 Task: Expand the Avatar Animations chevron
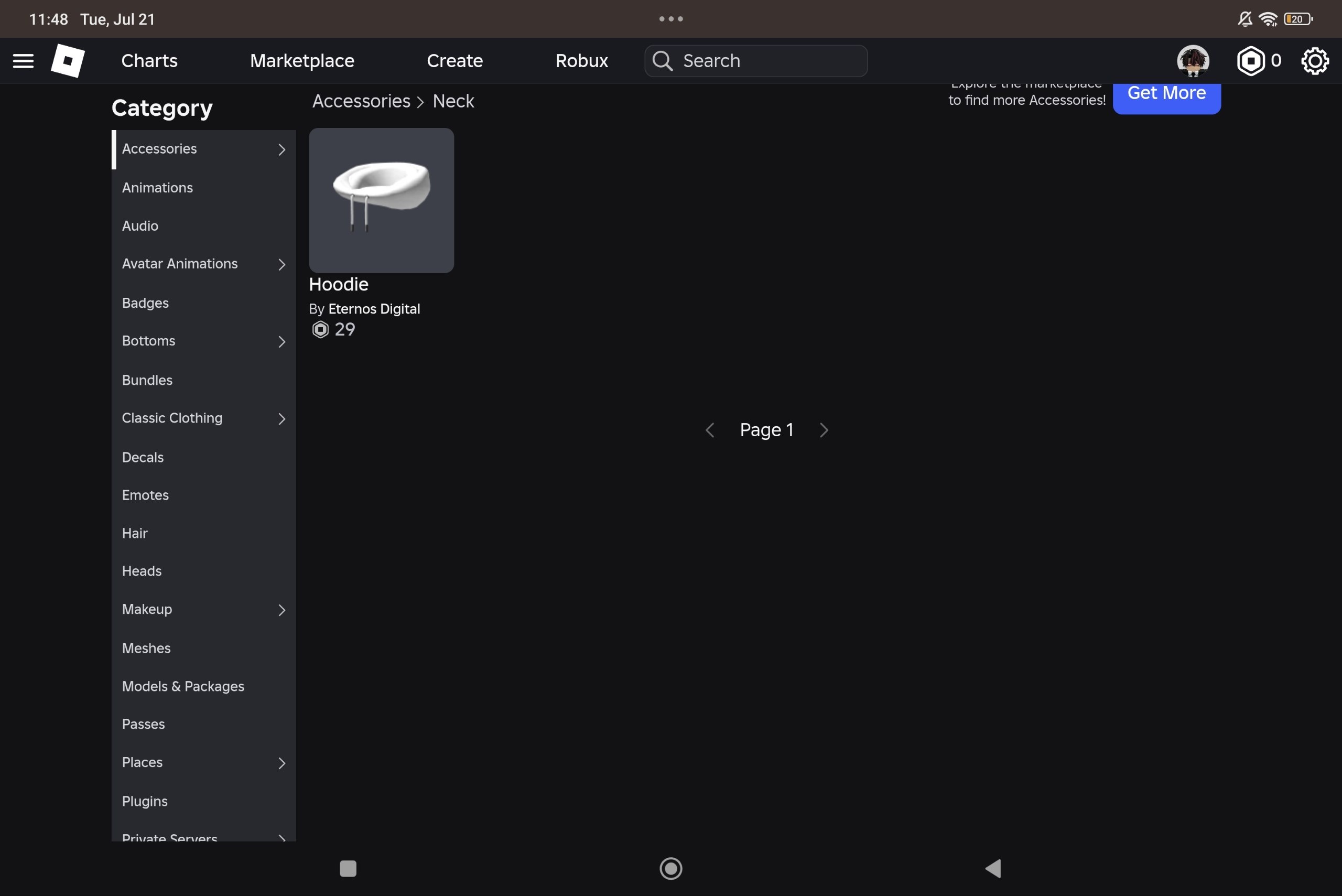point(282,264)
